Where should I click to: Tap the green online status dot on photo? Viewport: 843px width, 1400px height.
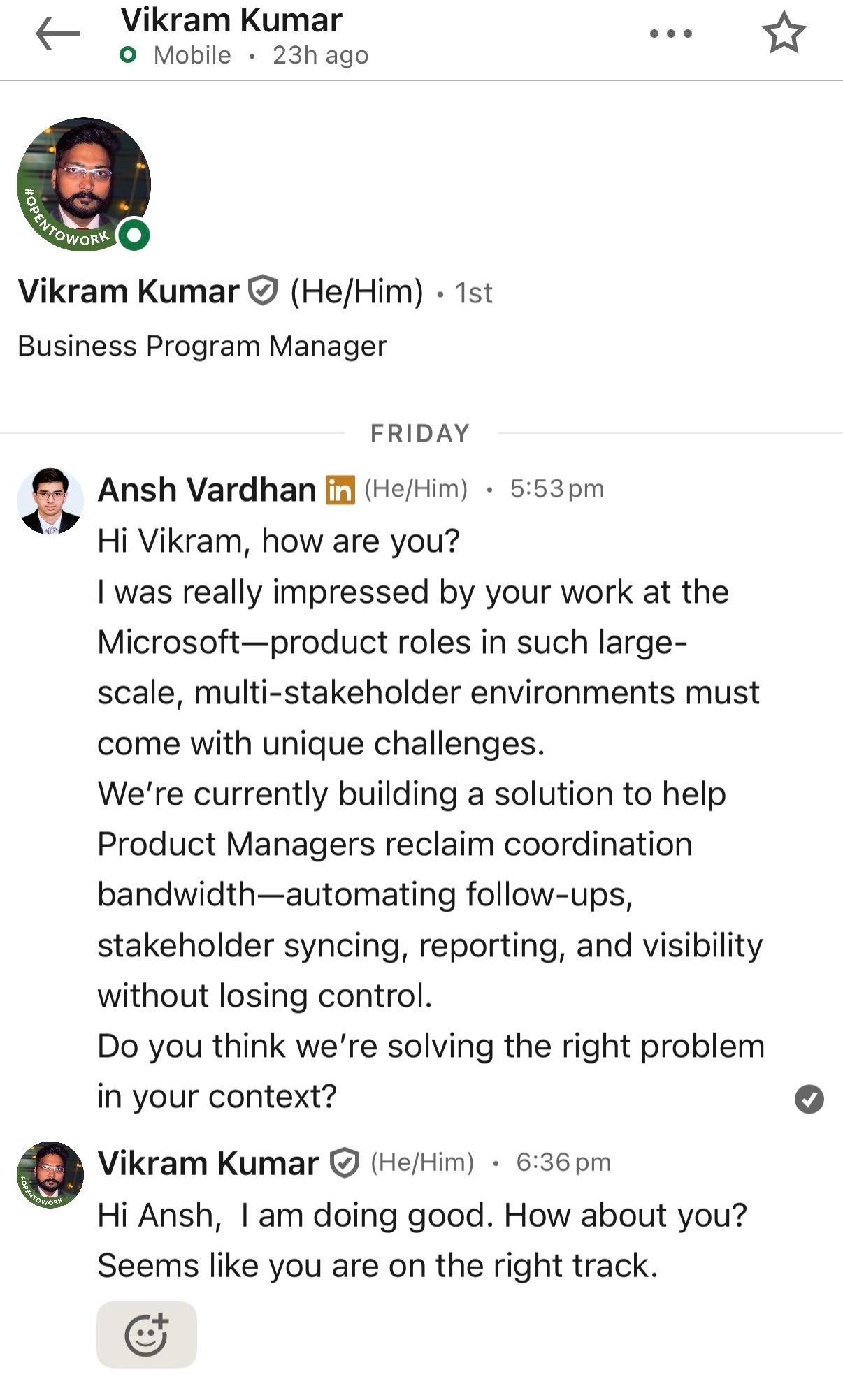point(134,235)
